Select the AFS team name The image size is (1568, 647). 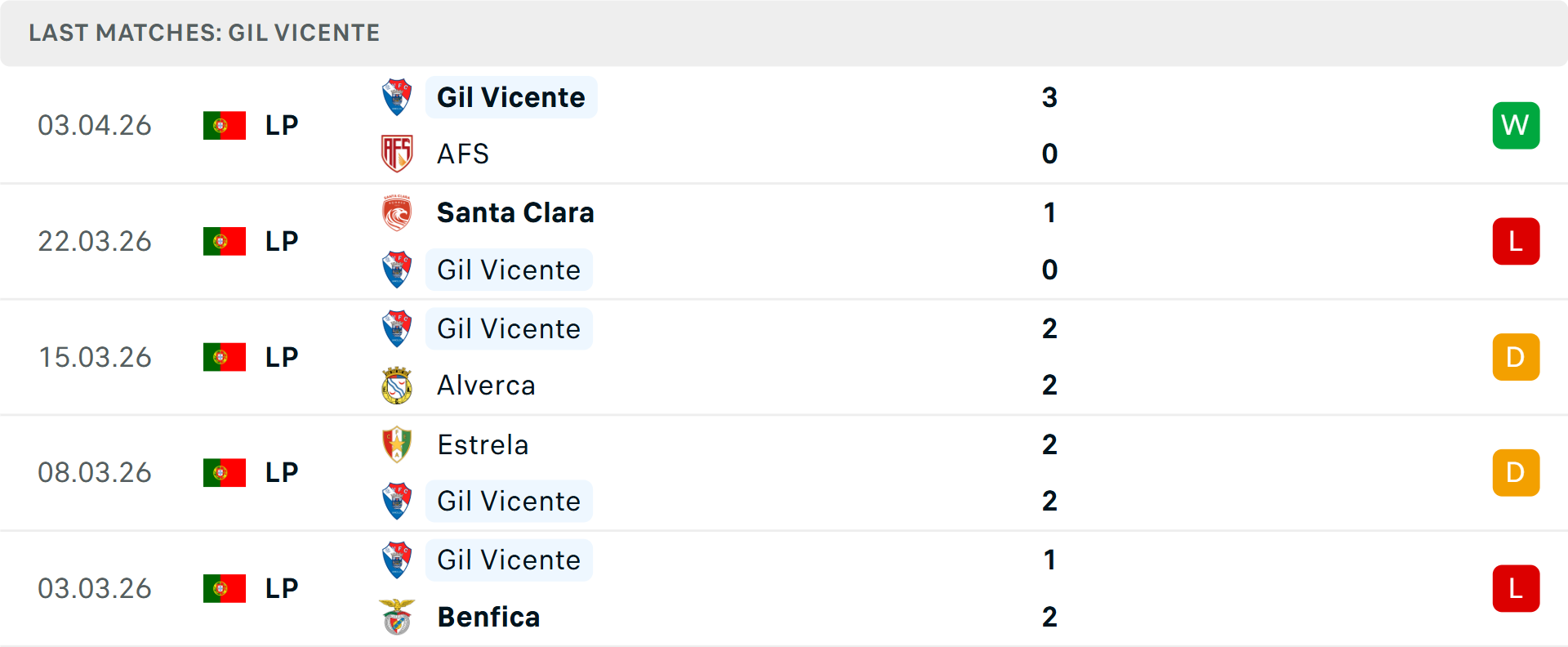click(463, 154)
